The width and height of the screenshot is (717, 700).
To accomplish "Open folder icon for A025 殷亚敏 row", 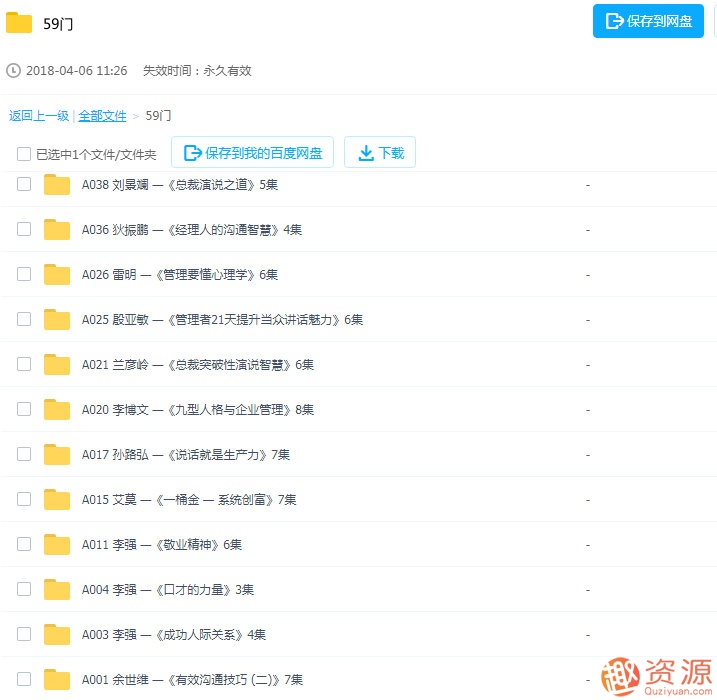I will [57, 320].
